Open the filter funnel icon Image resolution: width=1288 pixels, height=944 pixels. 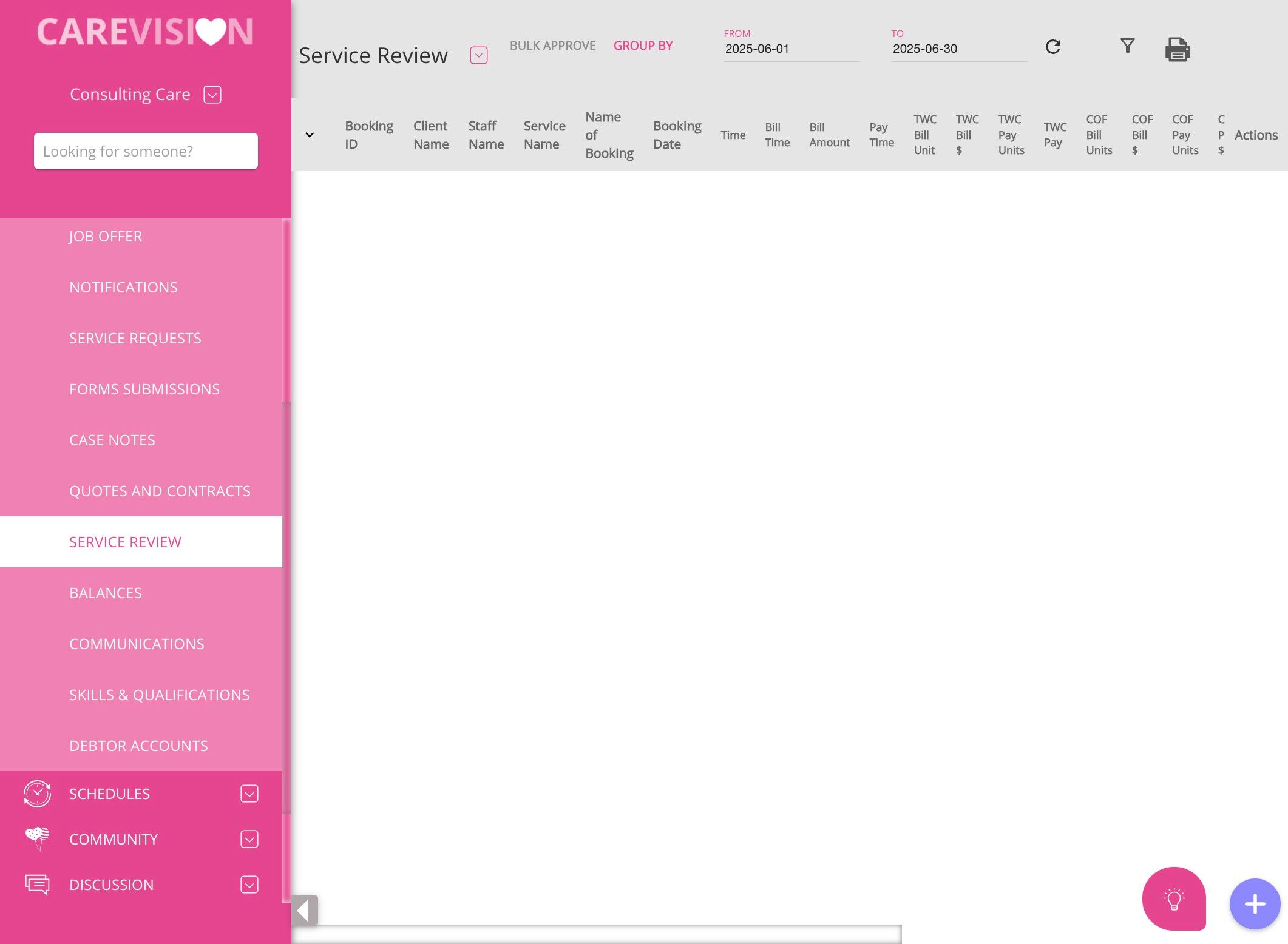(x=1127, y=46)
